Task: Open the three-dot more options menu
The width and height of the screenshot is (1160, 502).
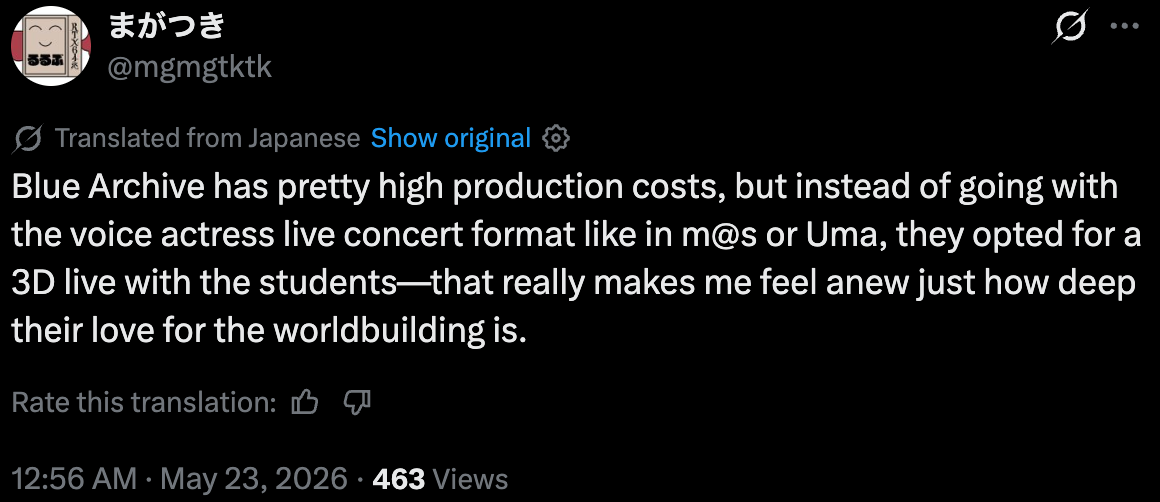Action: click(x=1125, y=26)
